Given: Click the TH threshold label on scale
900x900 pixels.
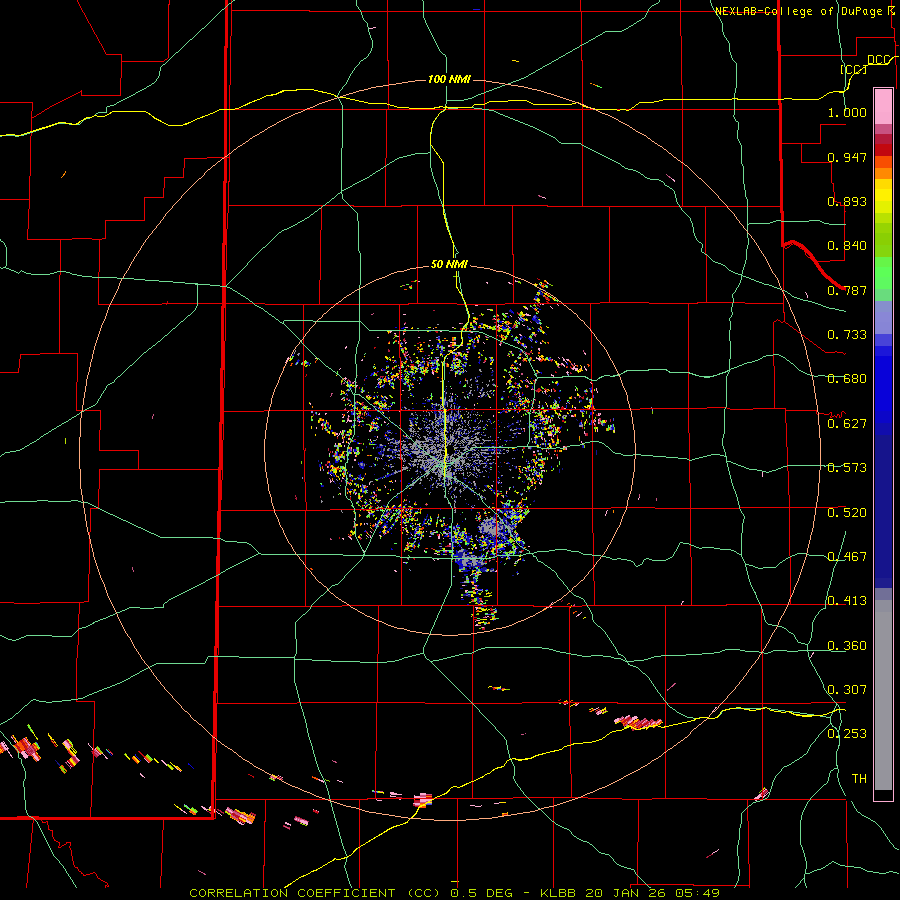Looking at the screenshot, I should (859, 779).
